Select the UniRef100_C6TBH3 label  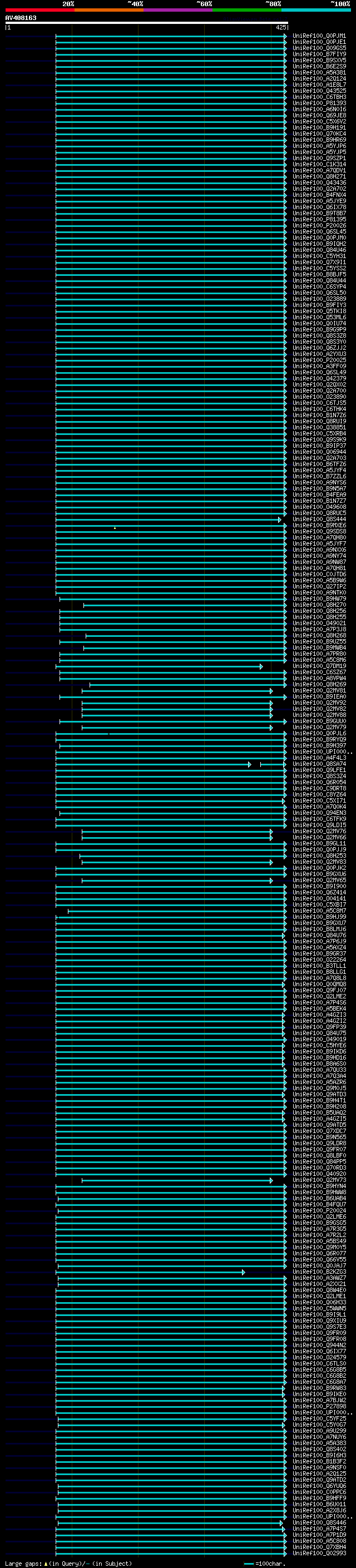[x=319, y=97]
